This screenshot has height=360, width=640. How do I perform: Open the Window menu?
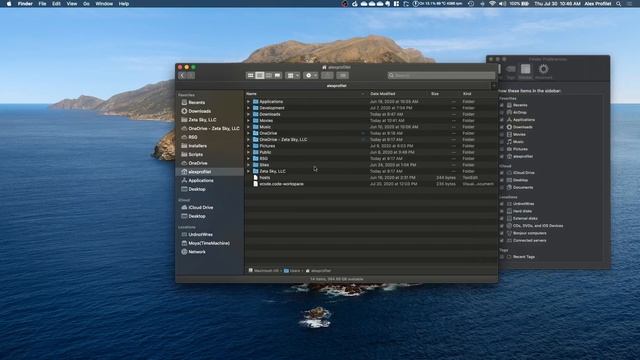pyautogui.click(x=104, y=4)
